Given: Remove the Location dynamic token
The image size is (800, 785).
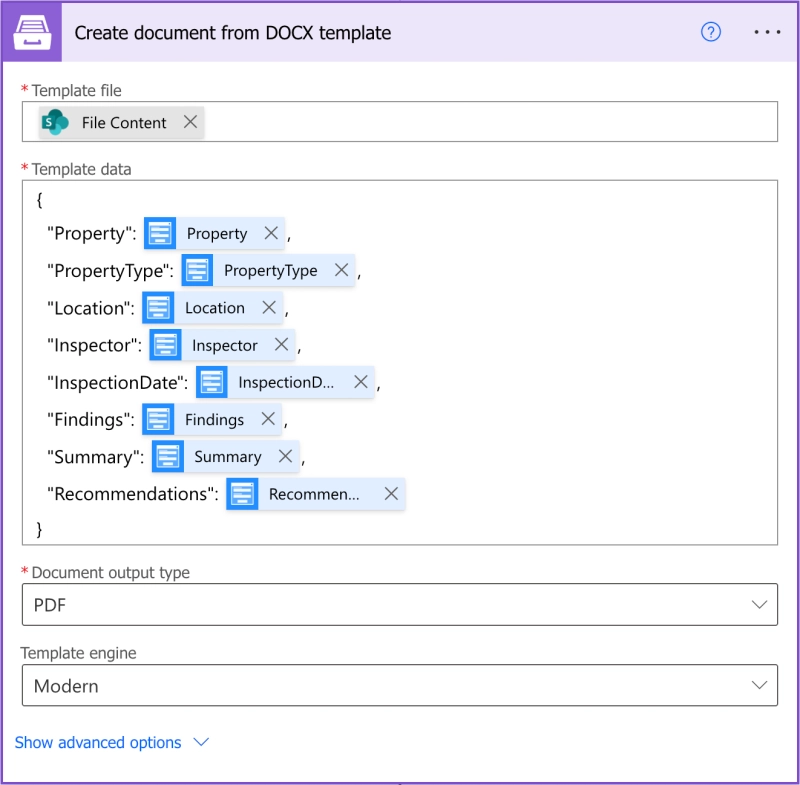Looking at the screenshot, I should (x=269, y=307).
